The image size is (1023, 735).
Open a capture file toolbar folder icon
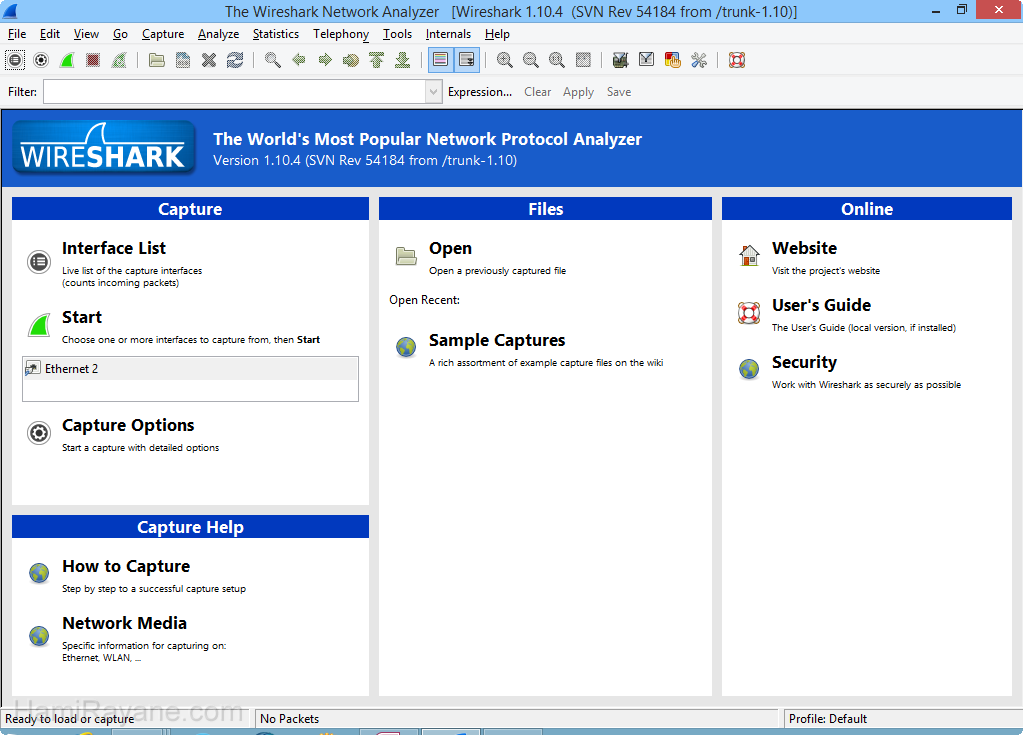(157, 60)
